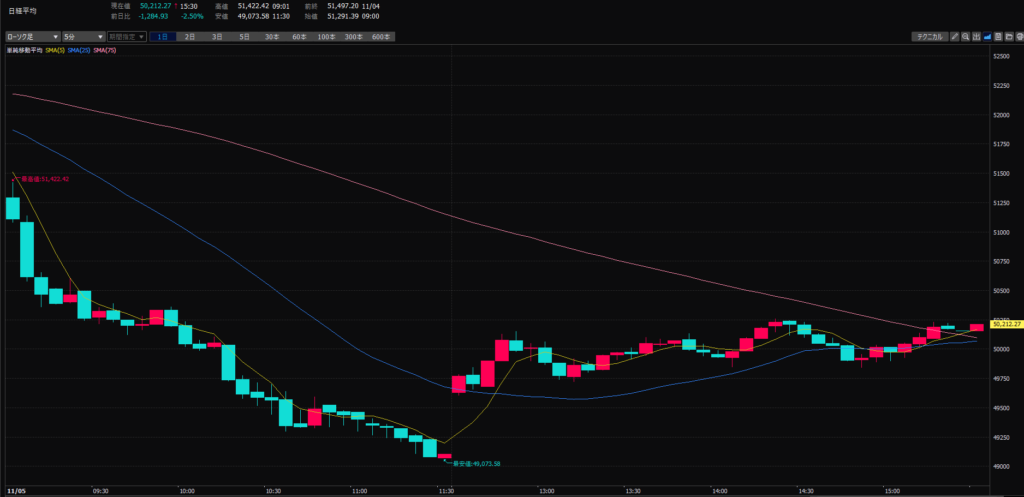Click the yellow SMA(5) legend label
1024x497 pixels.
tap(56, 50)
